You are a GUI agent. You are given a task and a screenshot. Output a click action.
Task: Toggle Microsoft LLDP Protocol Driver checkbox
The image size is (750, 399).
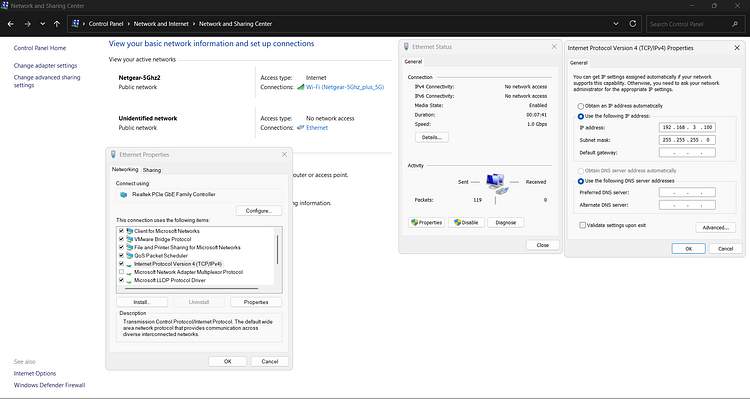click(121, 280)
